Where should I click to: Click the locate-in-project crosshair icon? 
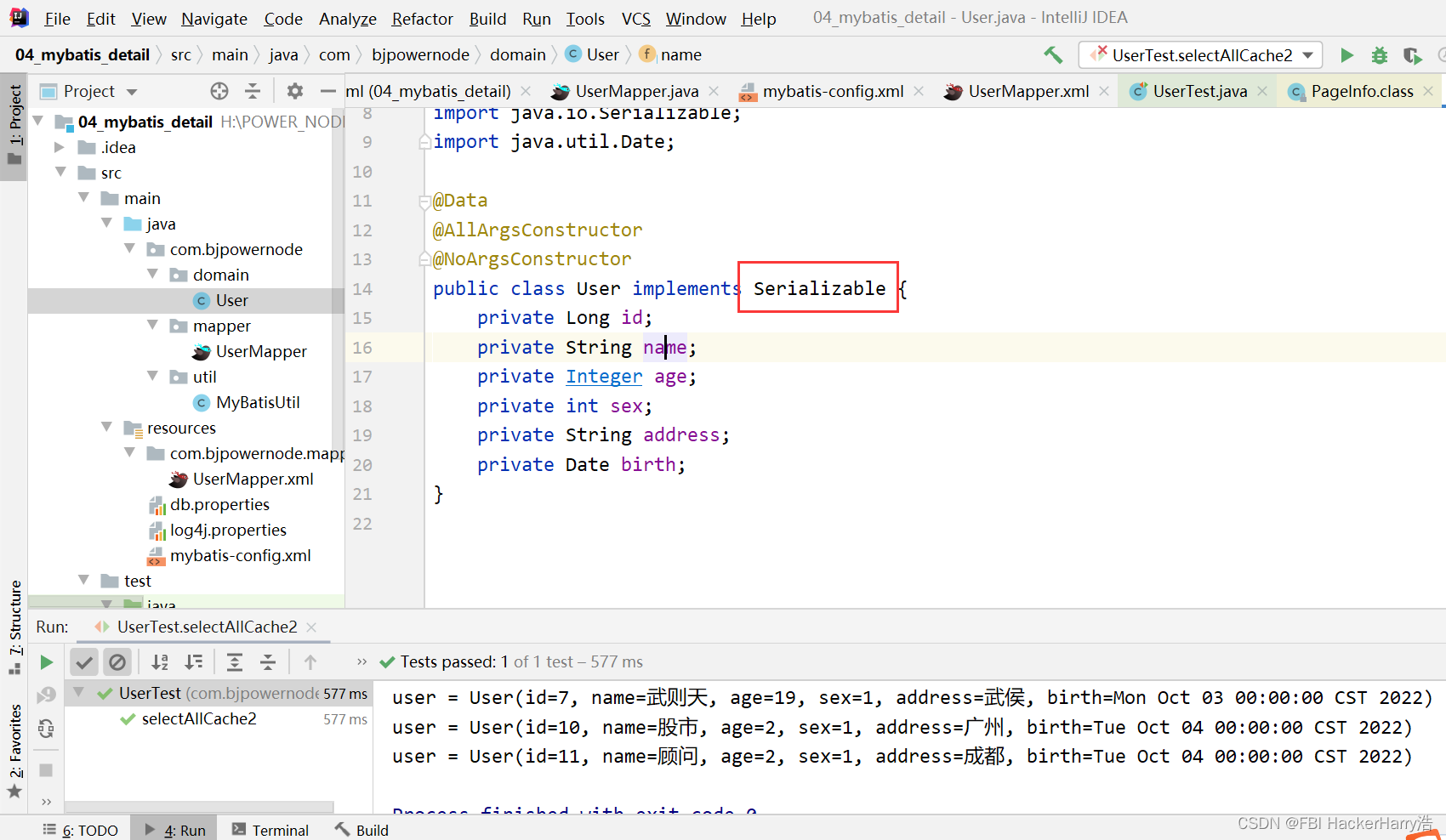(219, 91)
